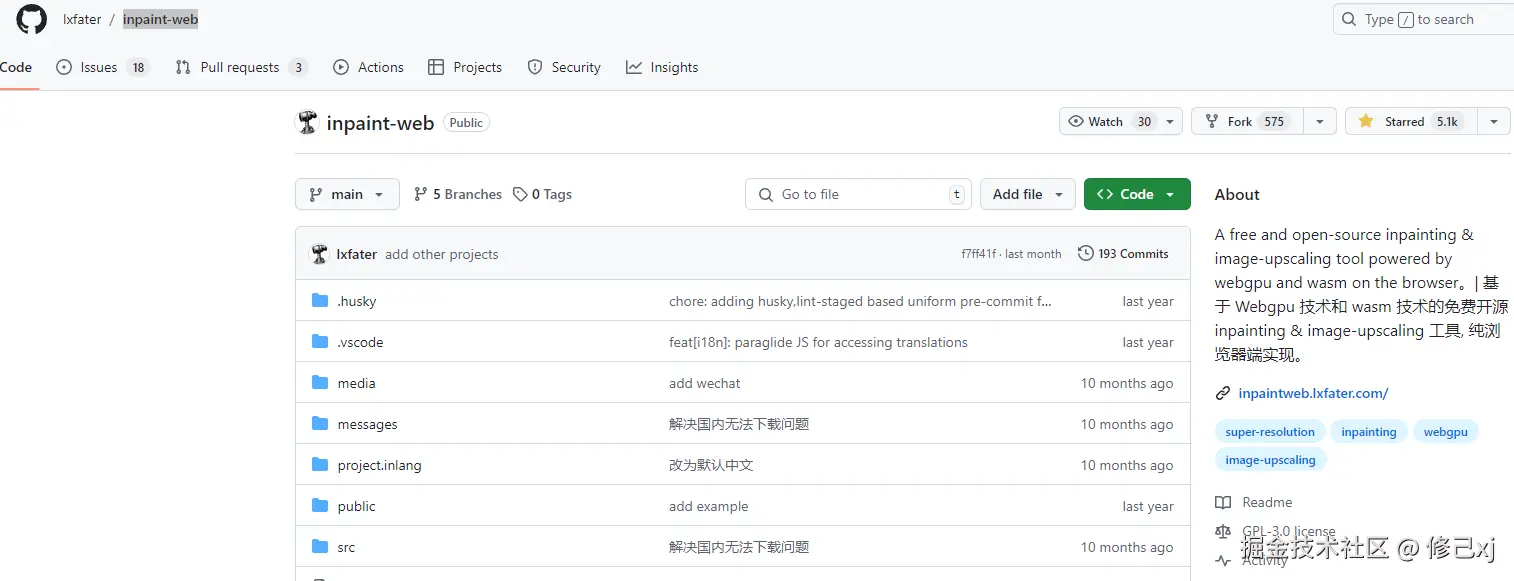Open the green Code dropdown button
This screenshot has width=1514, height=581.
[1137, 194]
